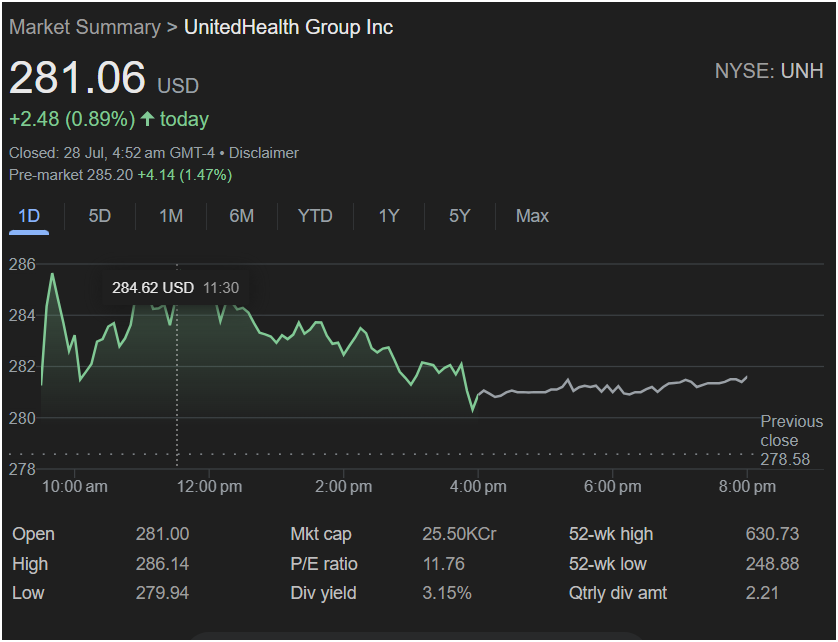Click the 286 price axis label
Screen dimensions: 838x642
point(22,264)
